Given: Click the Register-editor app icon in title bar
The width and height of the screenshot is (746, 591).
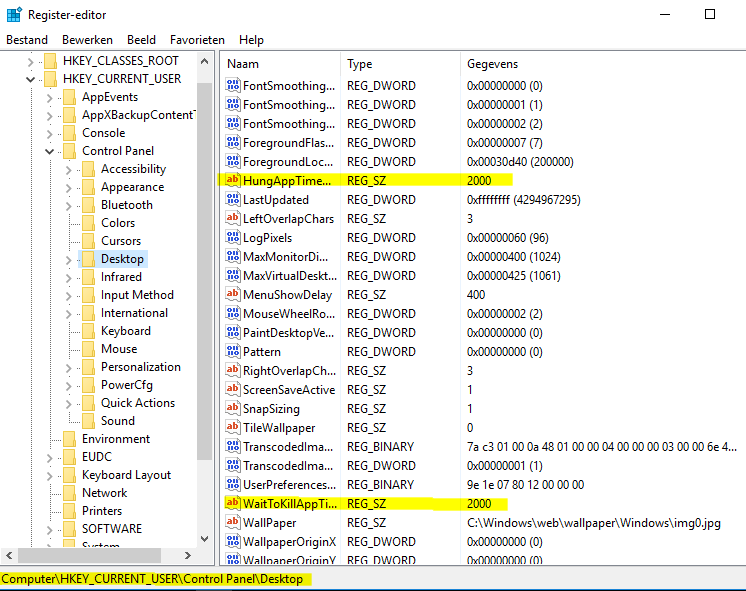Looking at the screenshot, I should pyautogui.click(x=13, y=14).
